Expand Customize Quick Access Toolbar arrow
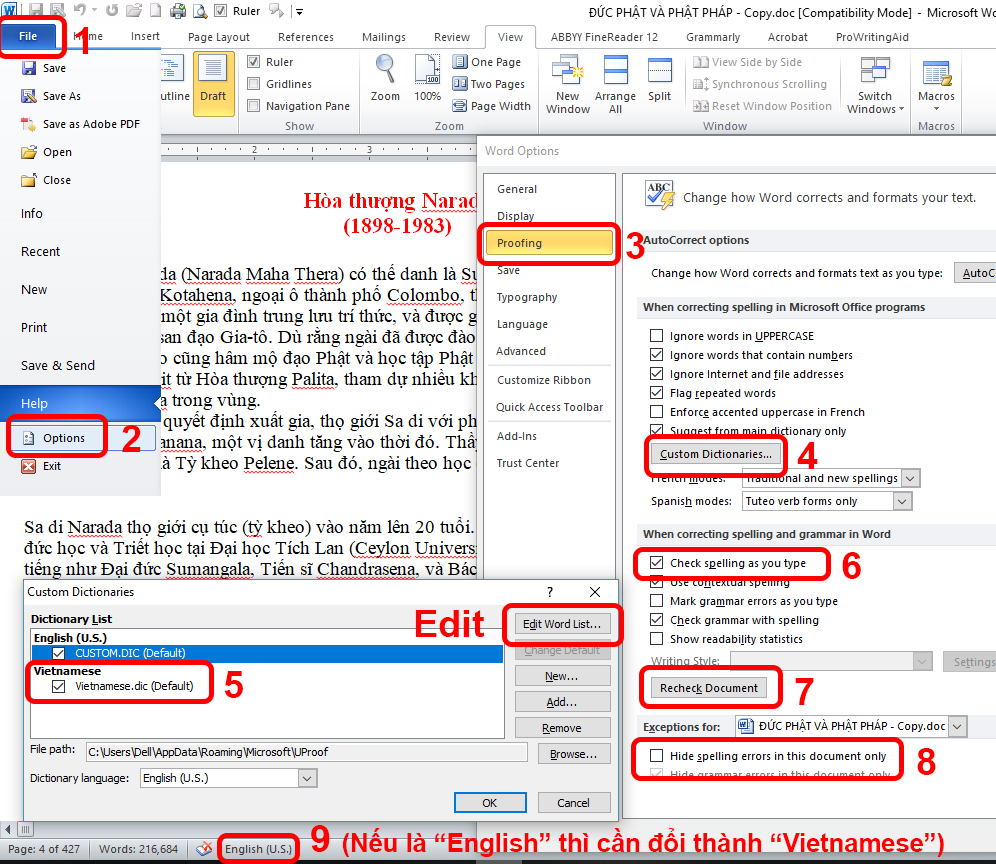The height and width of the screenshot is (864, 996). [299, 11]
